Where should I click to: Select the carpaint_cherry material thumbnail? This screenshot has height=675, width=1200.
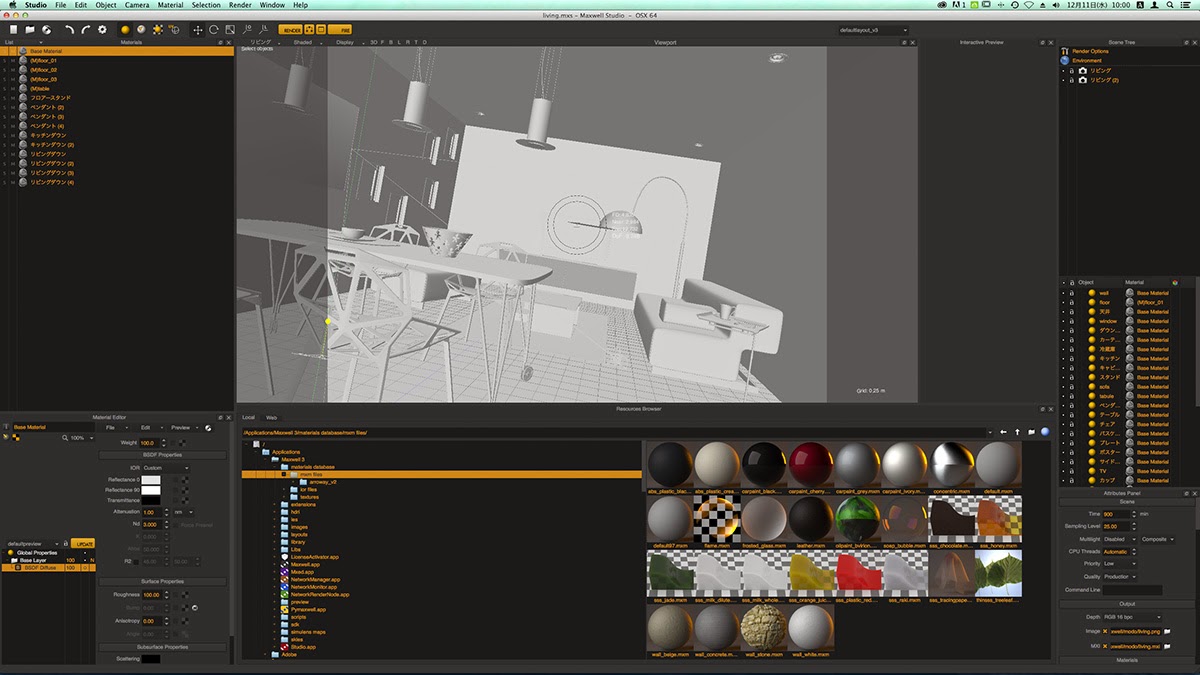pos(811,464)
